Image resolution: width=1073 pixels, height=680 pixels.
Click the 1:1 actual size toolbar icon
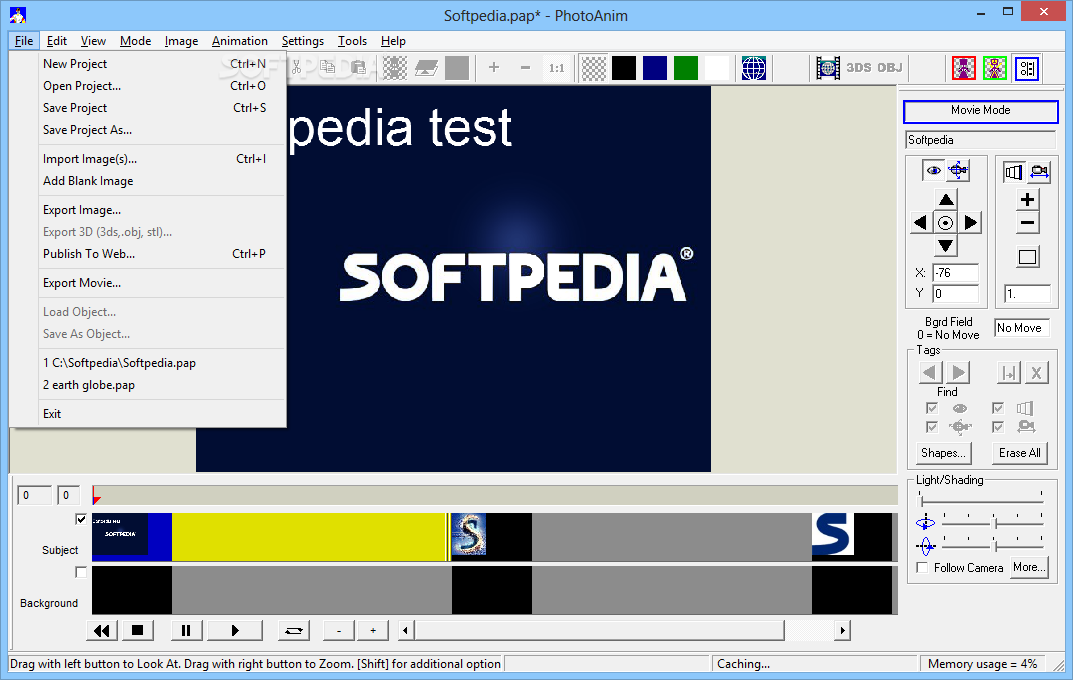pyautogui.click(x=556, y=68)
